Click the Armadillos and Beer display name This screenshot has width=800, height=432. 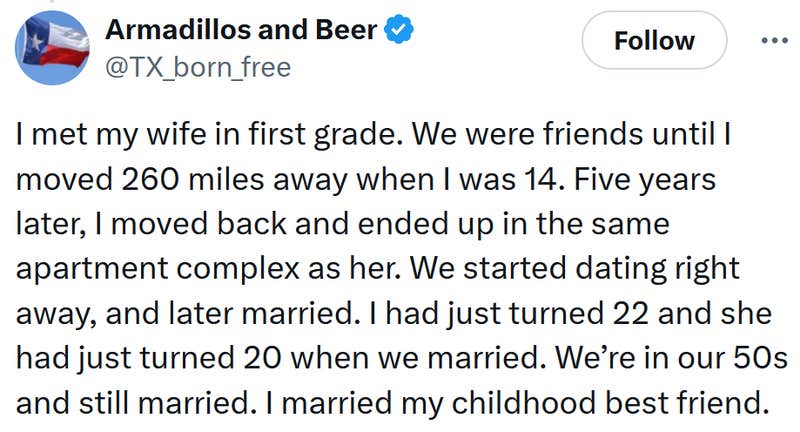click(241, 30)
